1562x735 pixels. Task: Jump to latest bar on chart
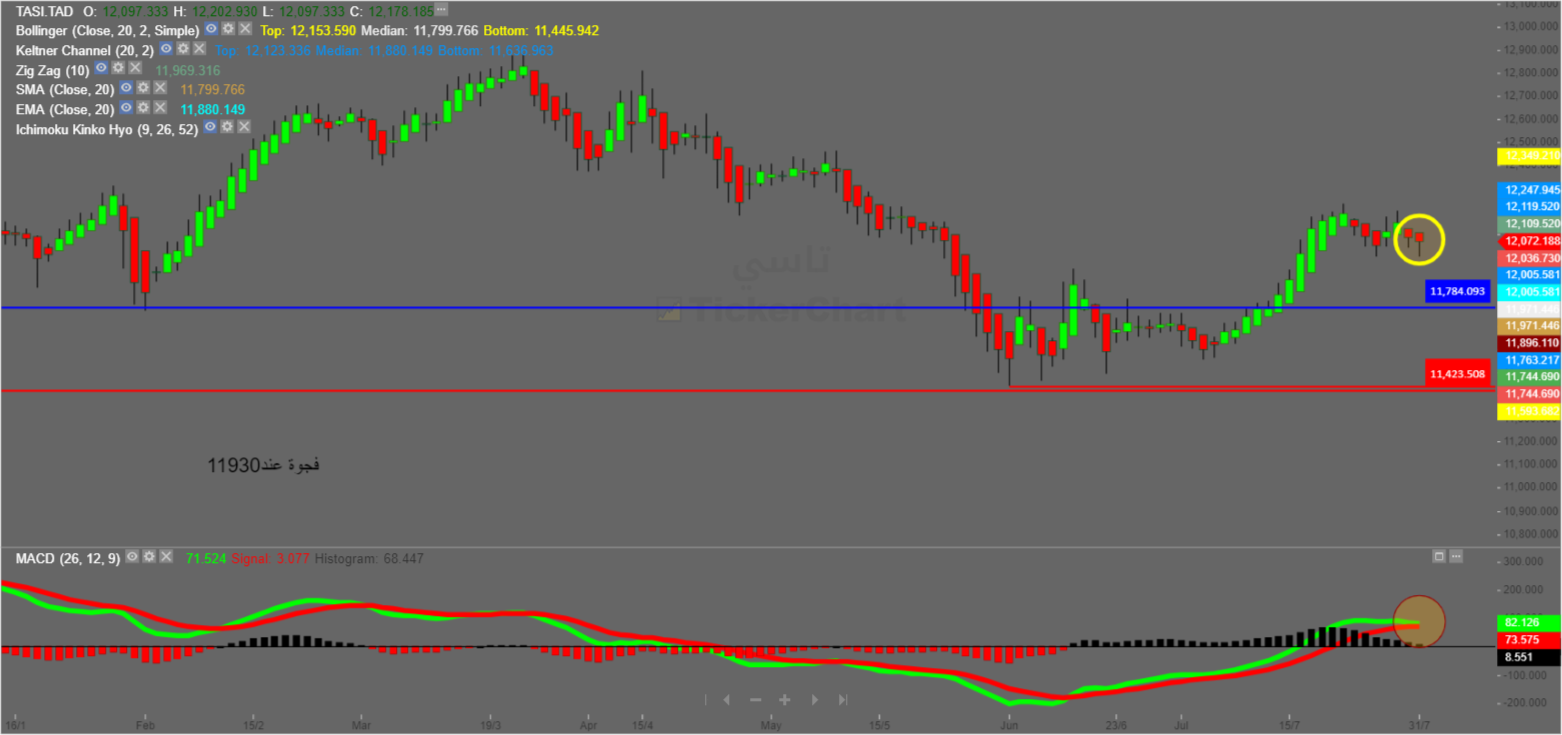point(843,699)
